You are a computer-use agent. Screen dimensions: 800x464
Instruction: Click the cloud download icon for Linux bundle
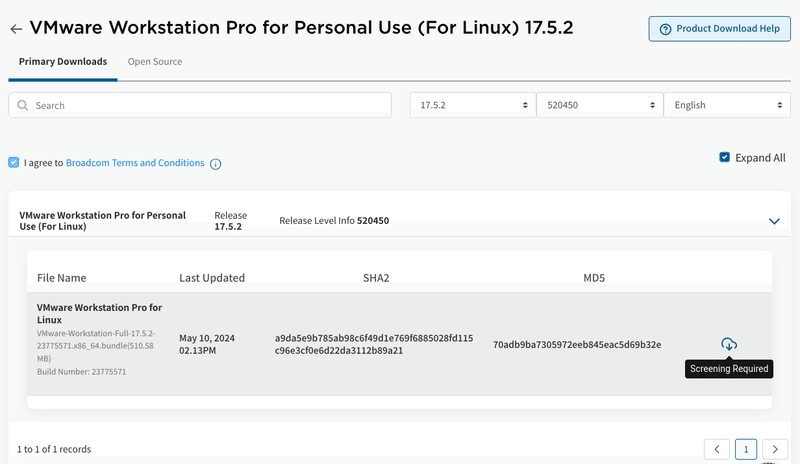tap(729, 344)
